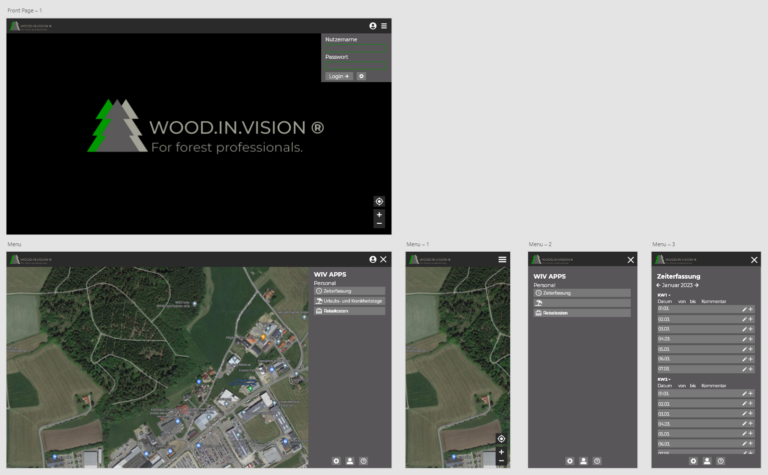Open Reisekosten in Menu frame
This screenshot has width=768, height=475.
(x=350, y=311)
